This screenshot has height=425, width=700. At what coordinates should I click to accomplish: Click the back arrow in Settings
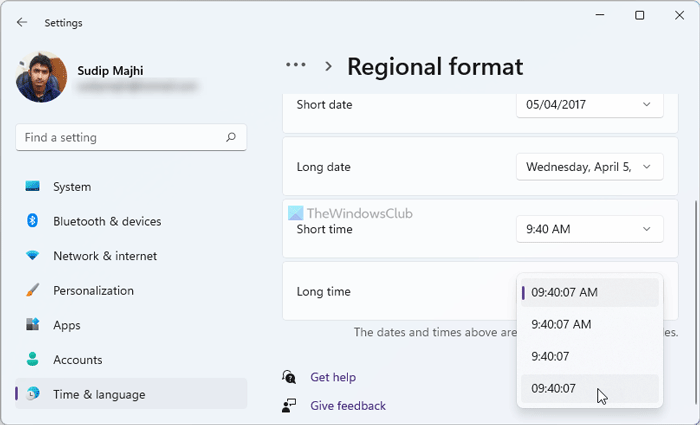tap(22, 22)
